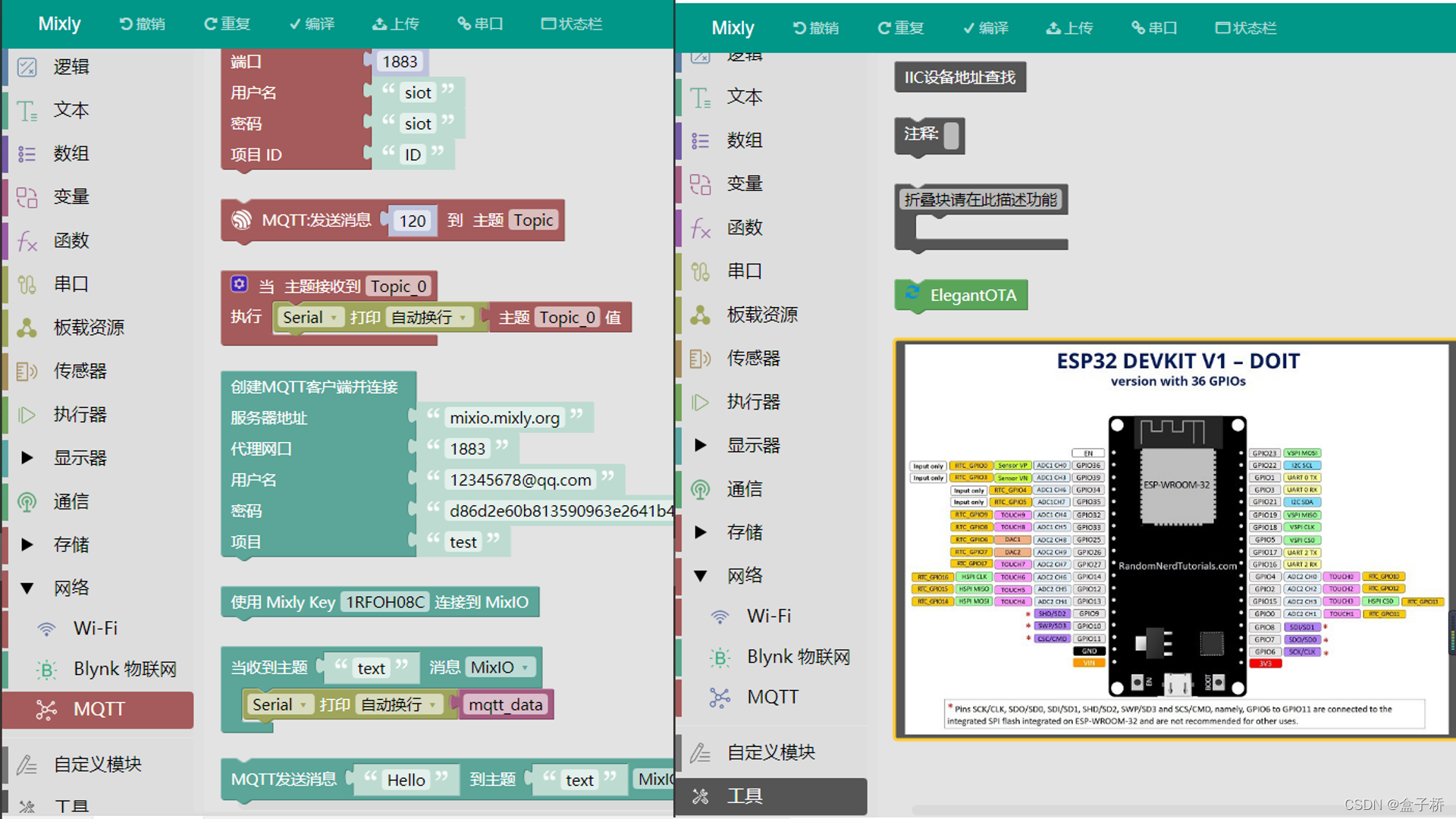Select Tools (工具) category in right sidebar
This screenshot has height=819, width=1456.
click(x=772, y=796)
